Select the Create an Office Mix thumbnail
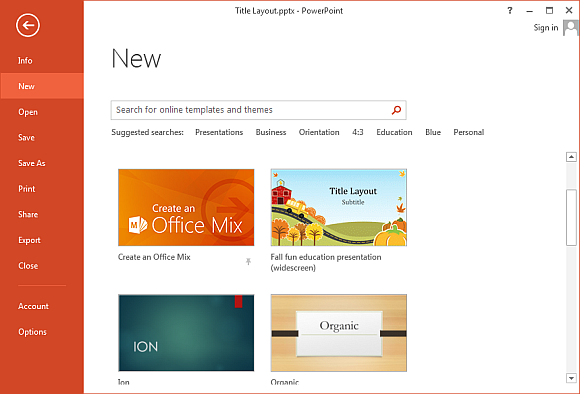The image size is (580, 394). coord(186,208)
